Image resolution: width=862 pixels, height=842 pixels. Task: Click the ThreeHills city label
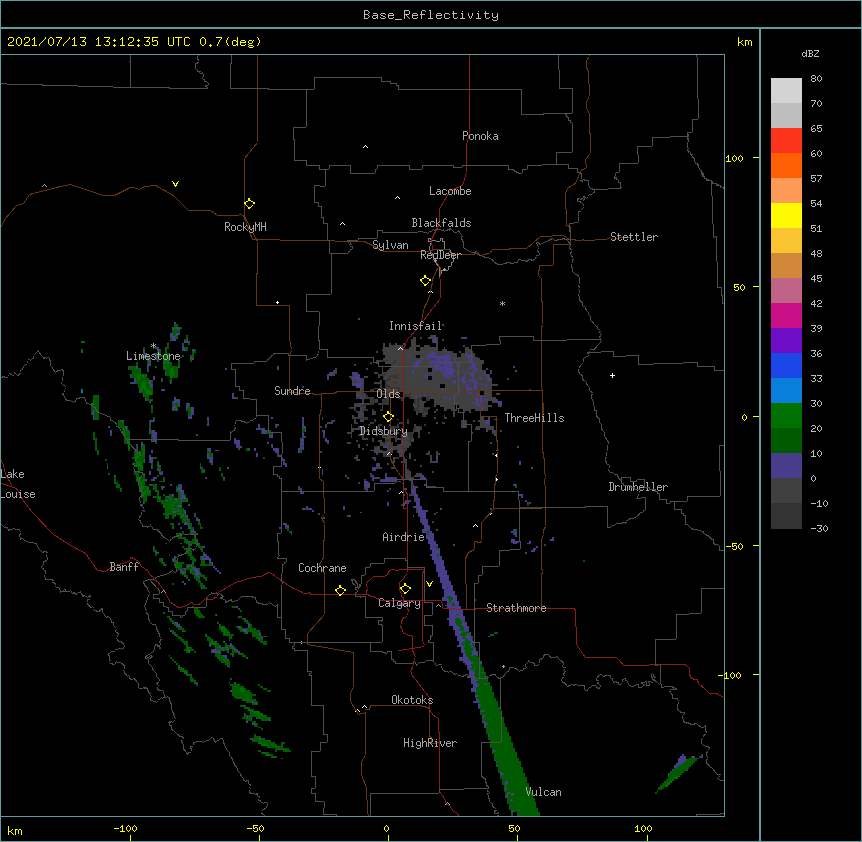point(534,418)
